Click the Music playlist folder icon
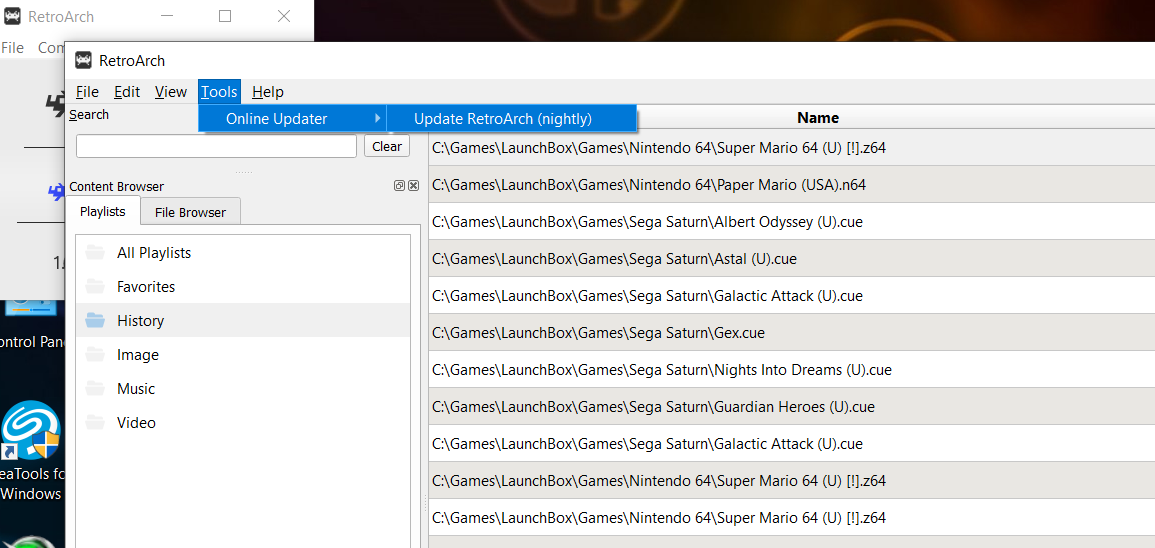 (94, 388)
